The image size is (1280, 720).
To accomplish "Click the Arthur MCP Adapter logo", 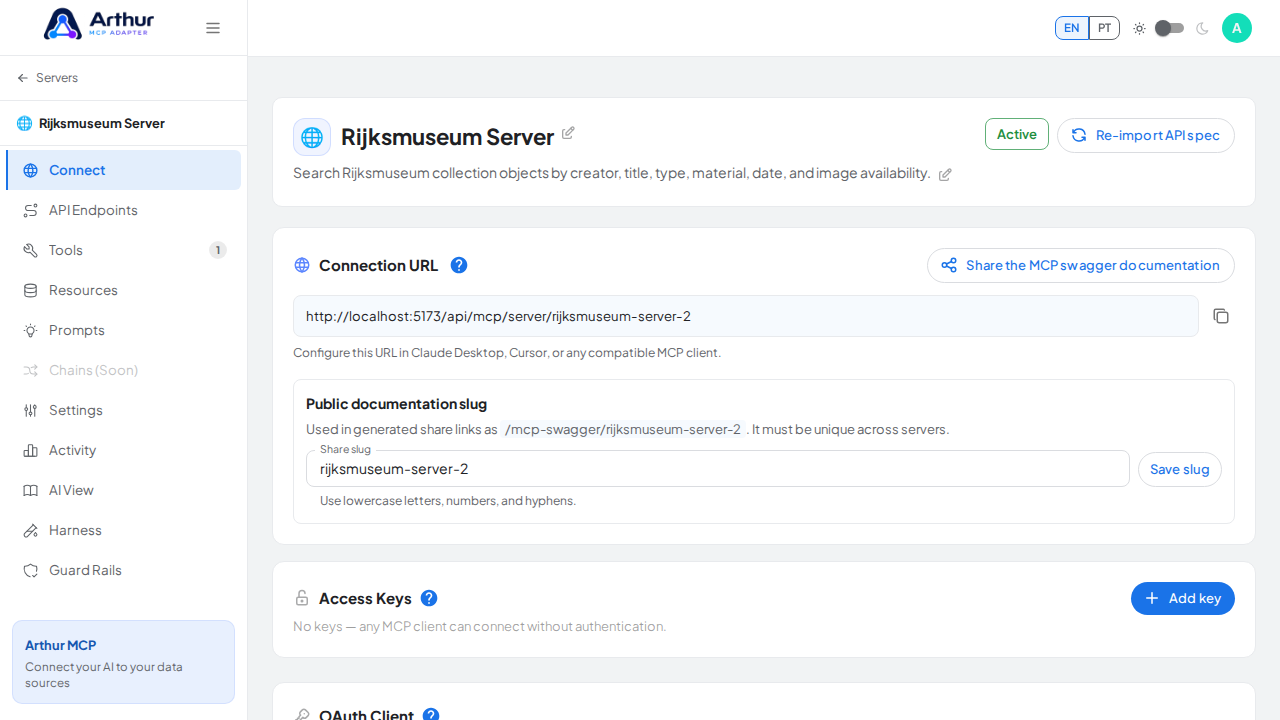I will tap(101, 24).
